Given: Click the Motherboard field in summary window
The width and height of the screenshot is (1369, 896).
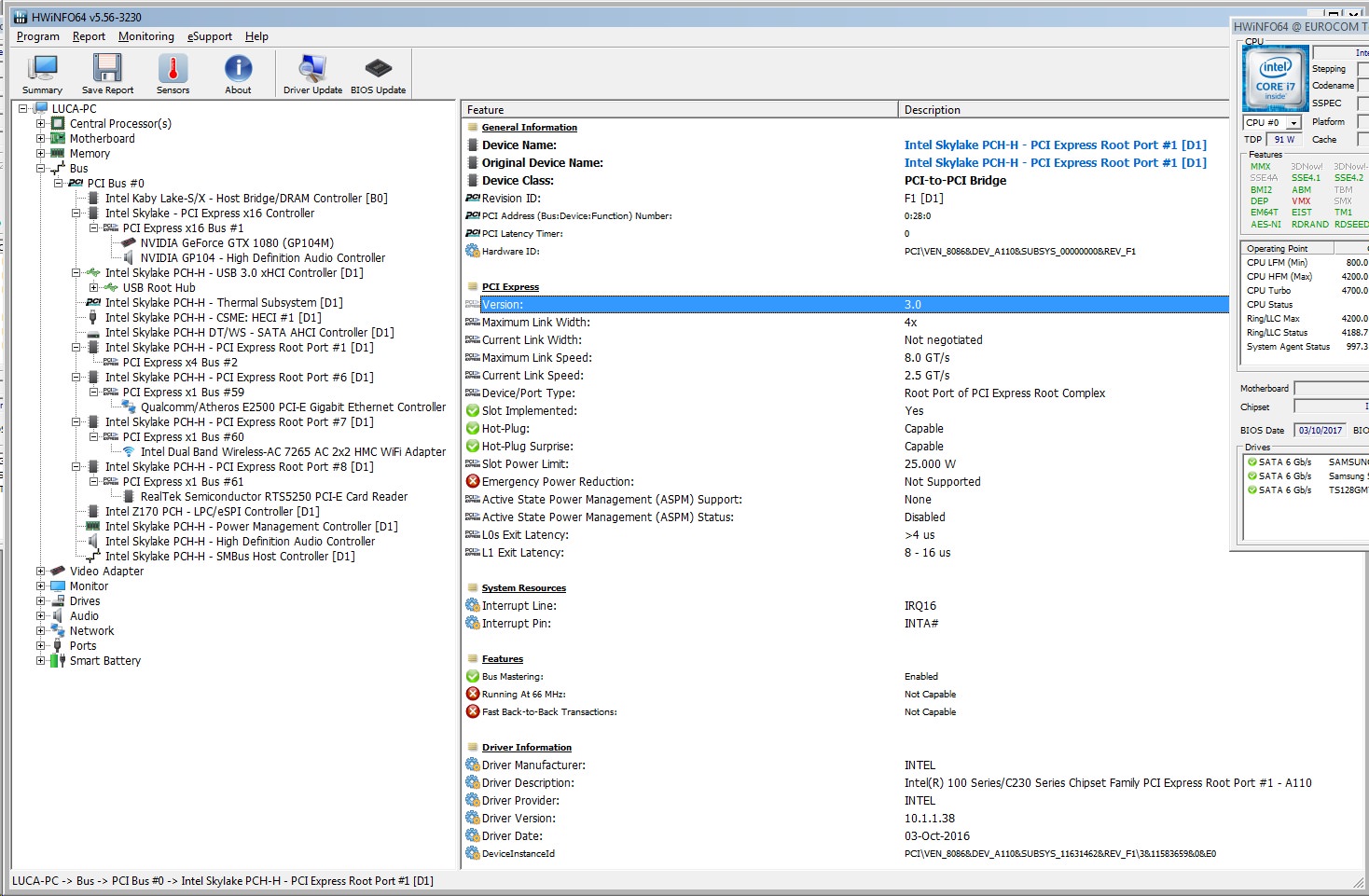Looking at the screenshot, I should click(1332, 388).
